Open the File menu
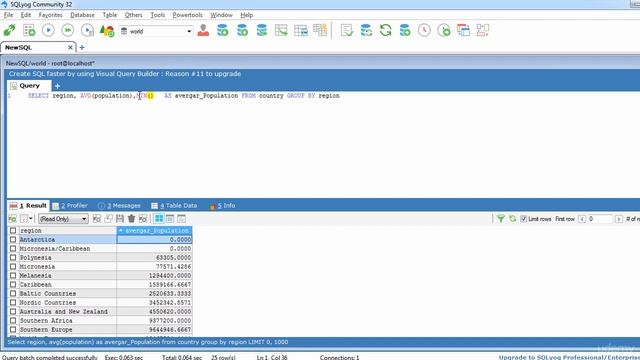640x360 pixels. (x=8, y=15)
